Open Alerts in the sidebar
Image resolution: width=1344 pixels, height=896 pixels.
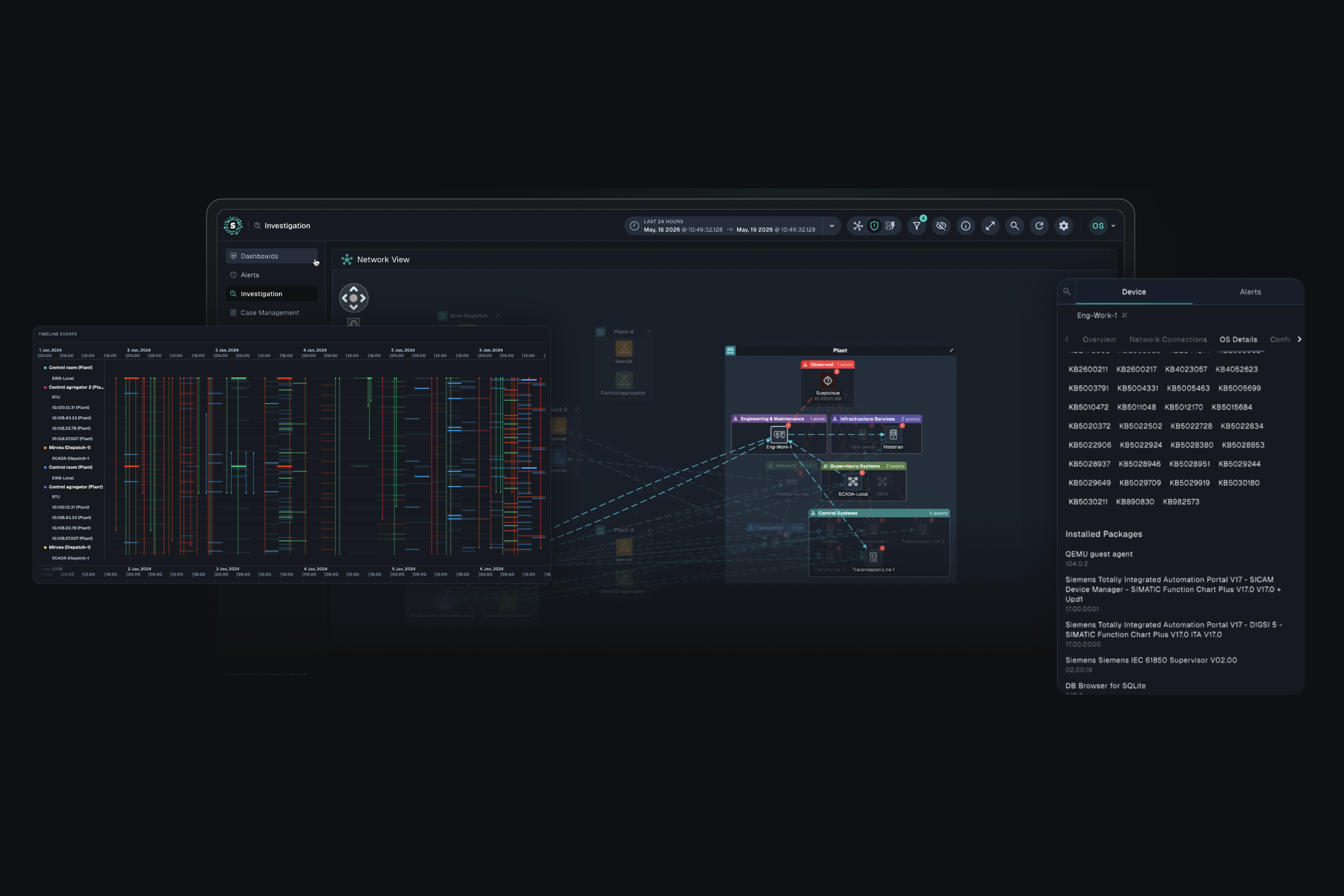pos(271,275)
